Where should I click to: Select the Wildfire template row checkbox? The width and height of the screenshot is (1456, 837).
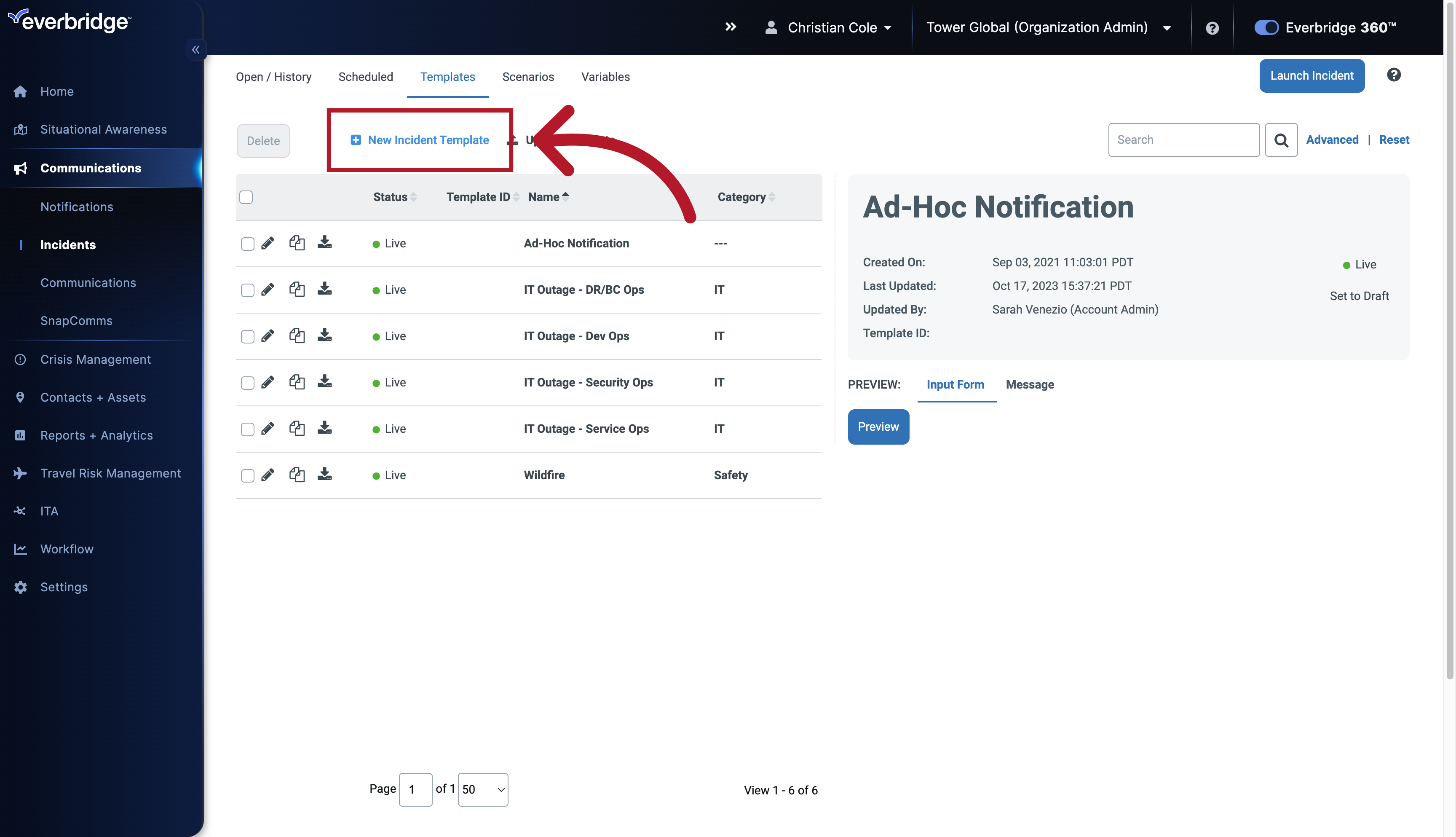point(247,475)
